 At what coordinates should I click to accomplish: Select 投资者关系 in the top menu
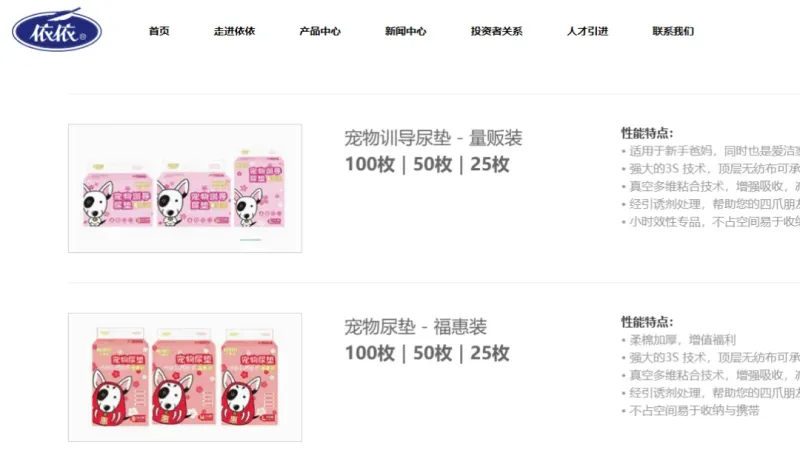point(496,31)
